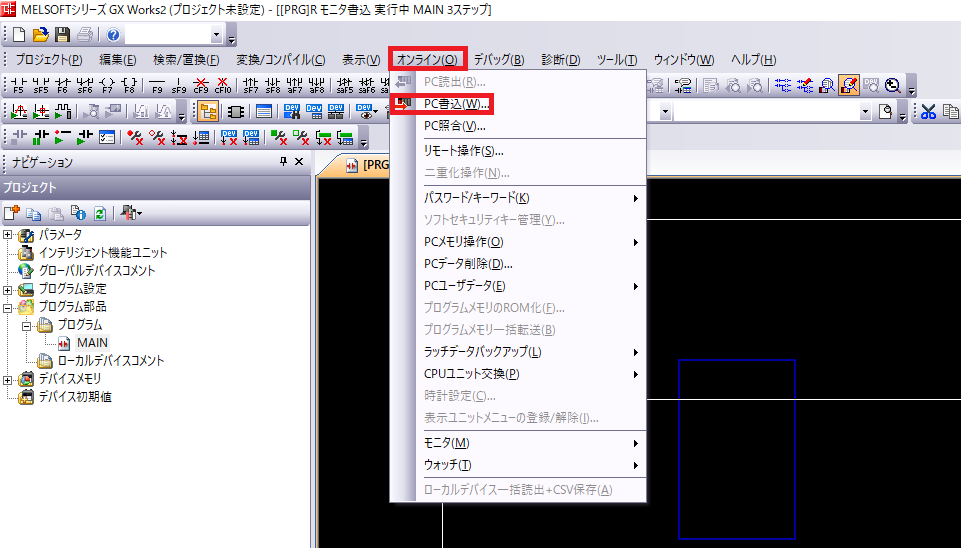Screen dimensions: 961x548
Task: Open the デバッグ(B) menu
Action: click(499, 59)
